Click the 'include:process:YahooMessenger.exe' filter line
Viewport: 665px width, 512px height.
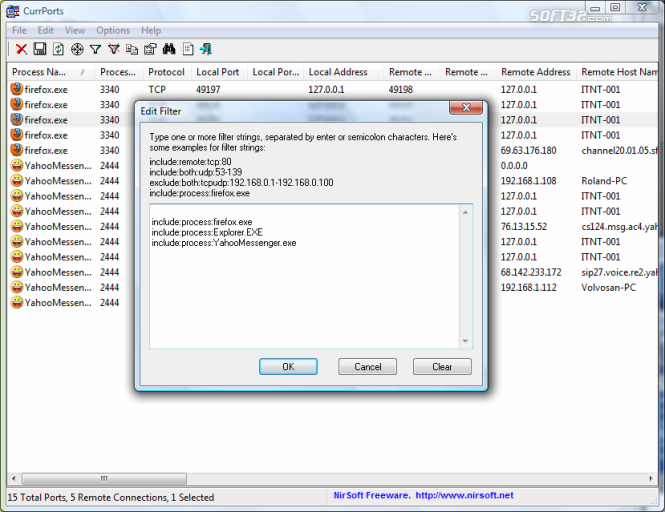[224, 243]
